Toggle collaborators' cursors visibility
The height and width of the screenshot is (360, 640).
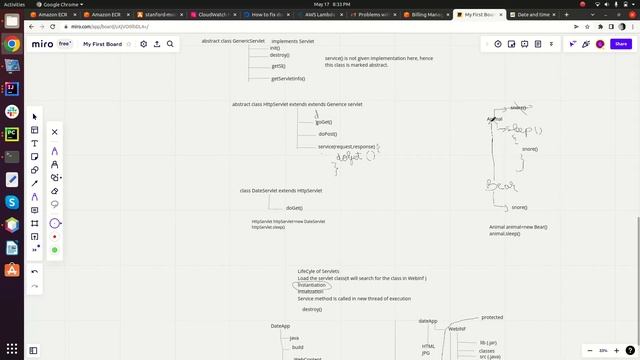click(573, 44)
